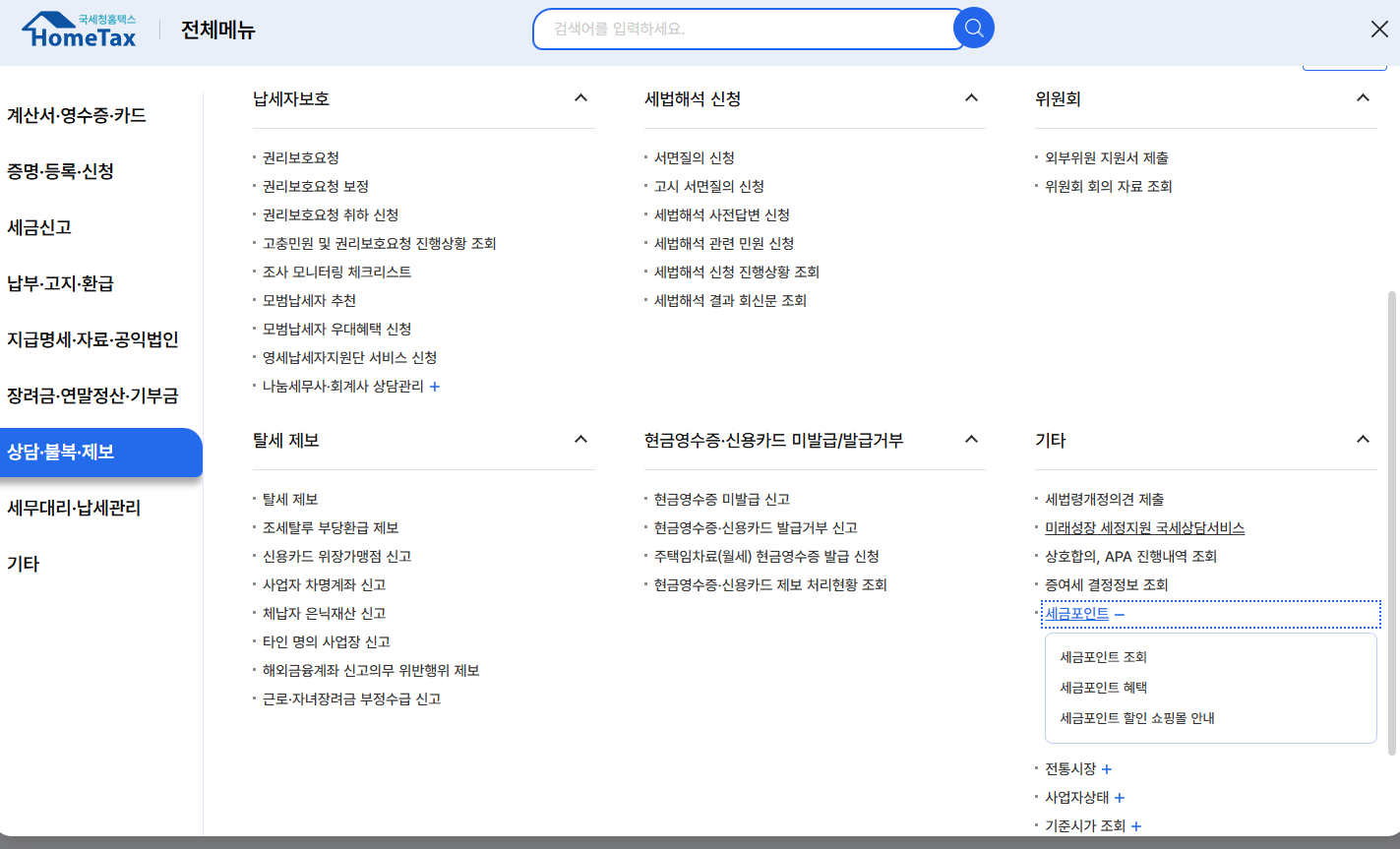Expand the 기준시가 조회 plus icon

point(1136,826)
